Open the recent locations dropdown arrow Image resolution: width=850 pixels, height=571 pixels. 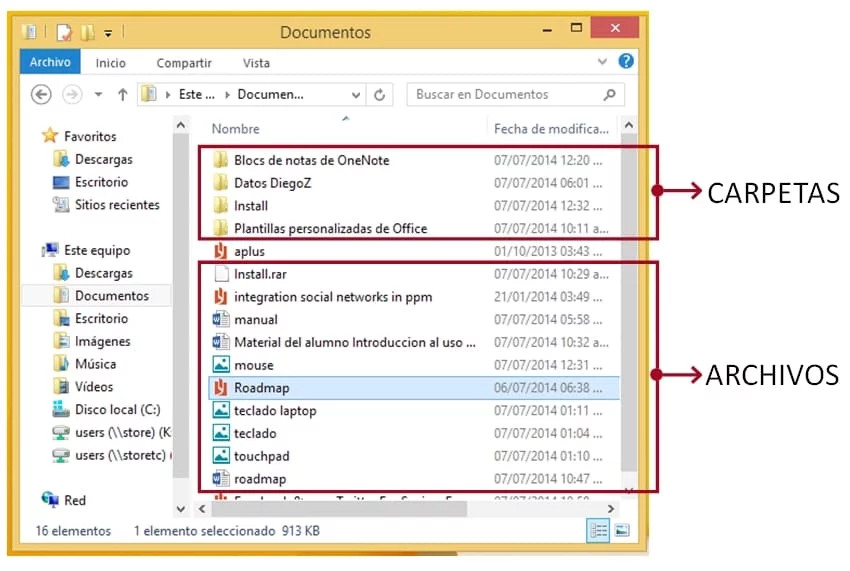(x=98, y=95)
